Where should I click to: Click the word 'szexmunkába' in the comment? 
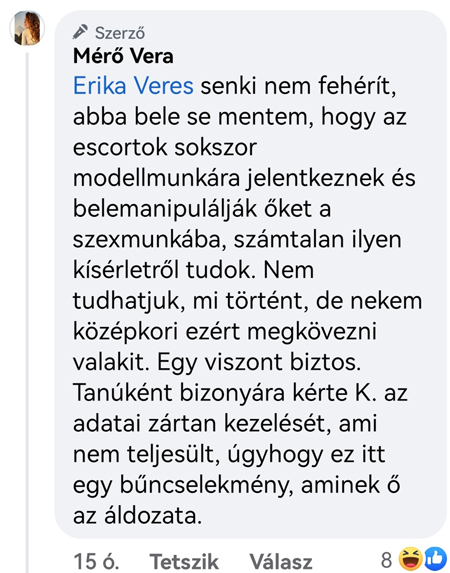click(147, 240)
